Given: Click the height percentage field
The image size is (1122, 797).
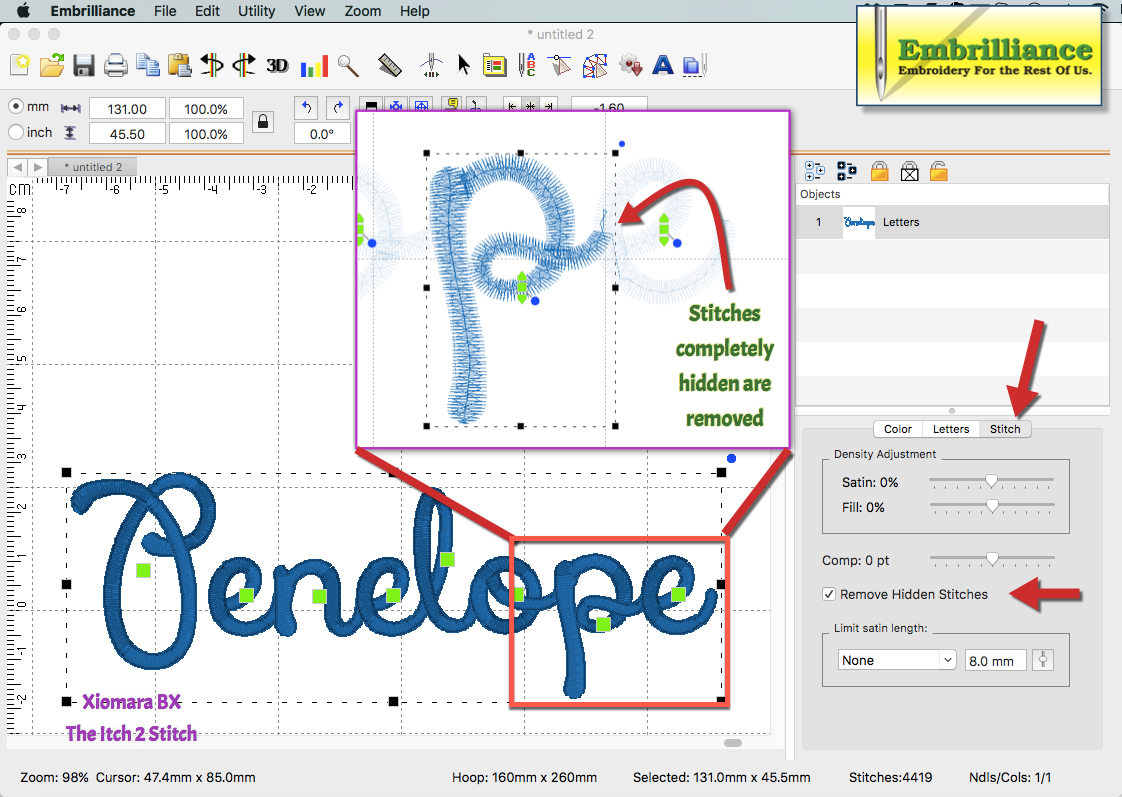Looking at the screenshot, I should 206,134.
